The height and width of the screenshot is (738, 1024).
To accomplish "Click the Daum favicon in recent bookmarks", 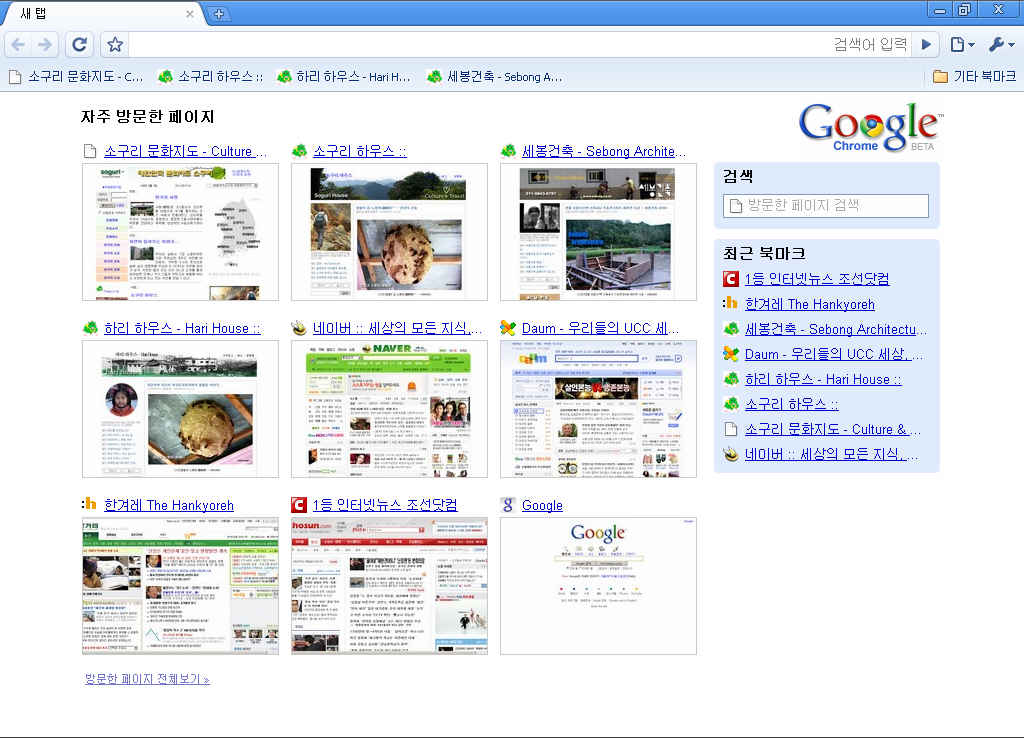I will pyautogui.click(x=731, y=355).
